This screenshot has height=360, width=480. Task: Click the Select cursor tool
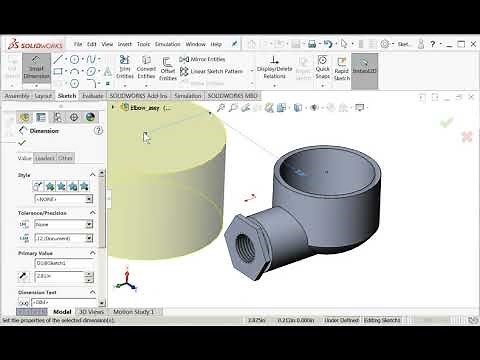click(344, 44)
